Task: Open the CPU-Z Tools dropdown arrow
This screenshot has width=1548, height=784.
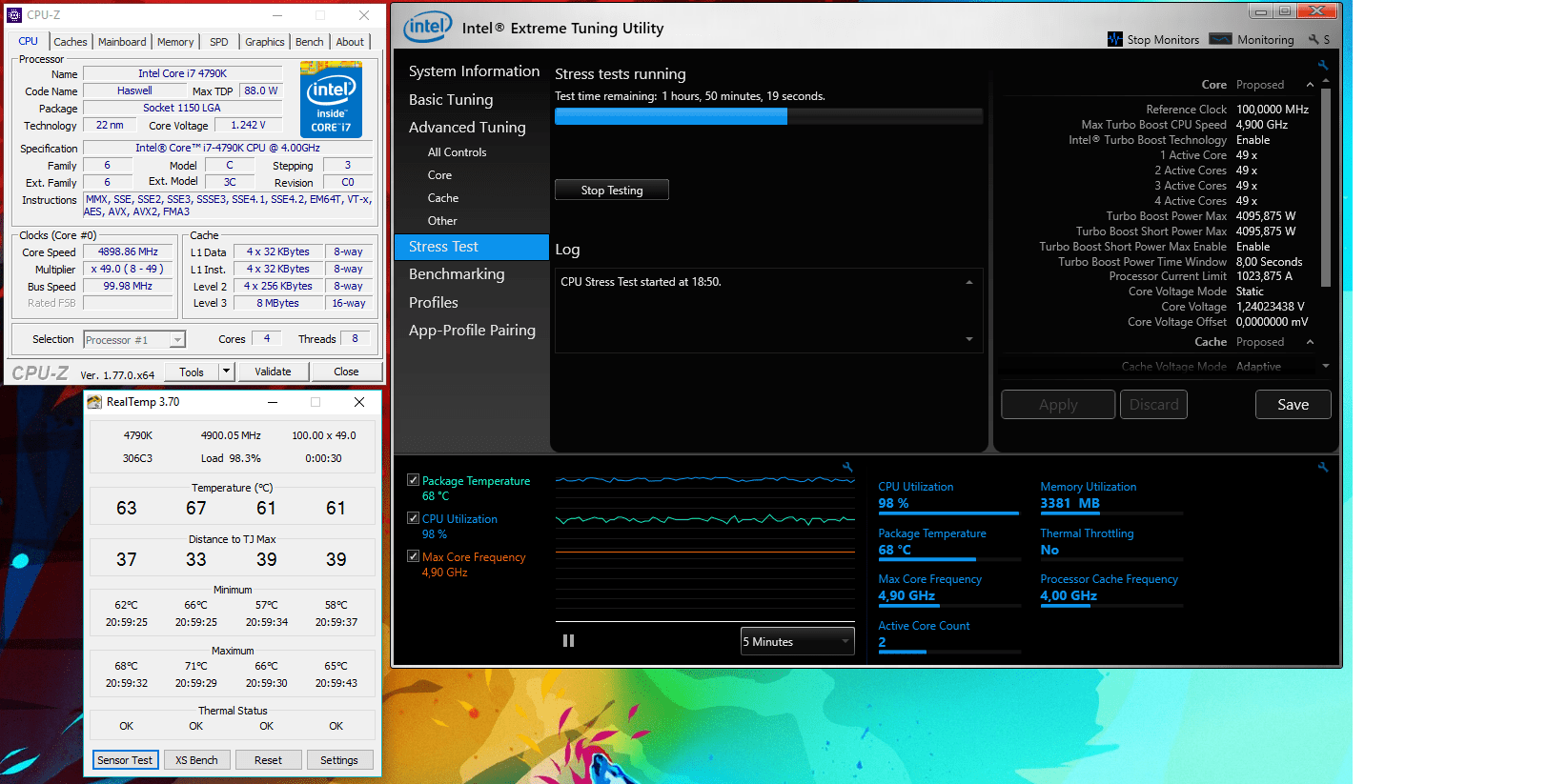Action: (x=226, y=372)
